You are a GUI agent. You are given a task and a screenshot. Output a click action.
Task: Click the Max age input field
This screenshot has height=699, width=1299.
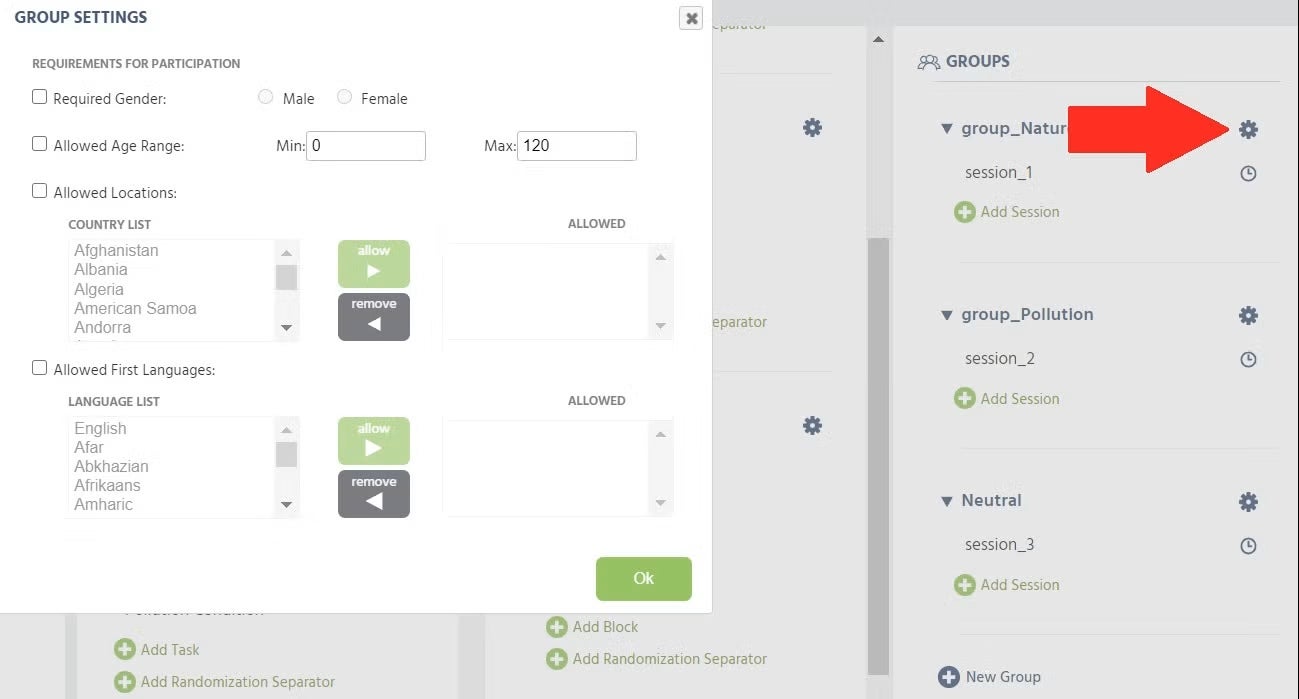pyautogui.click(x=577, y=145)
